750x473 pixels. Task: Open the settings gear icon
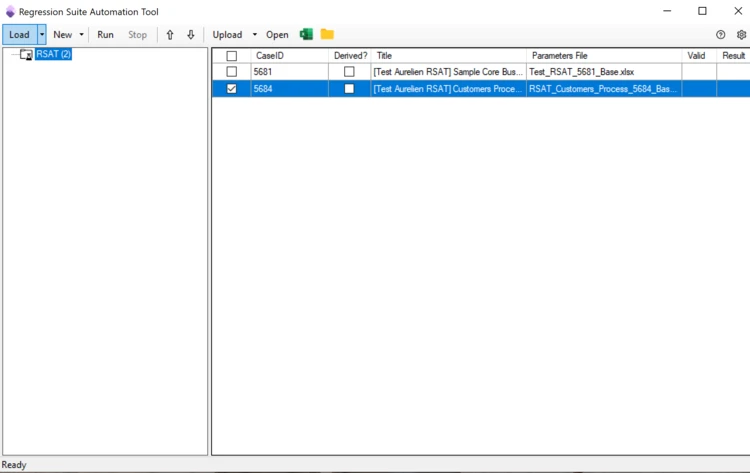pos(740,35)
